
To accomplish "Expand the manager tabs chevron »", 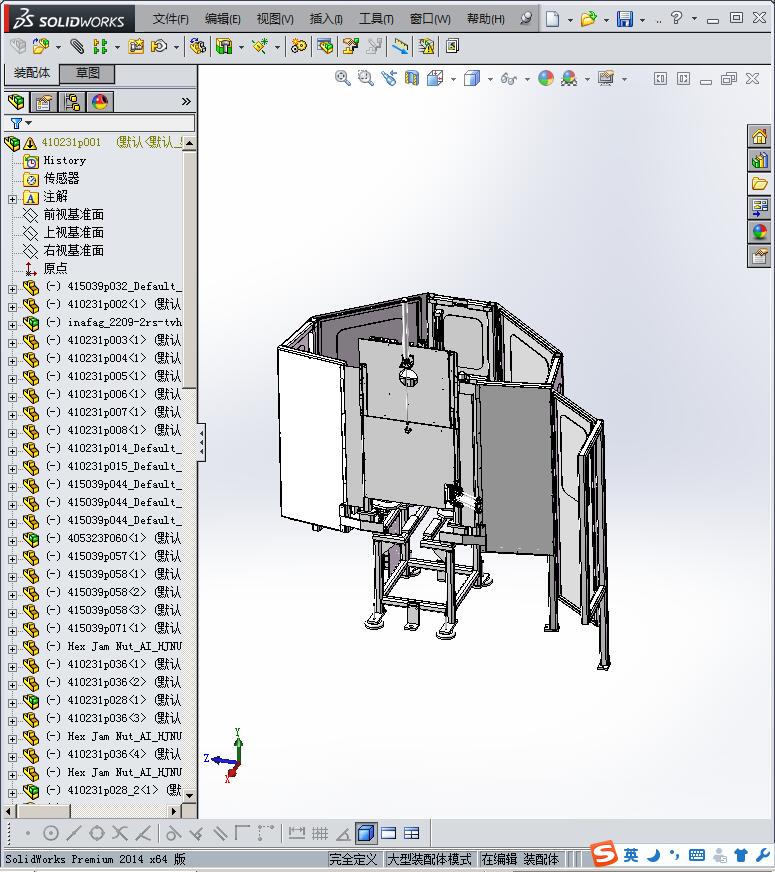I will coord(186,101).
